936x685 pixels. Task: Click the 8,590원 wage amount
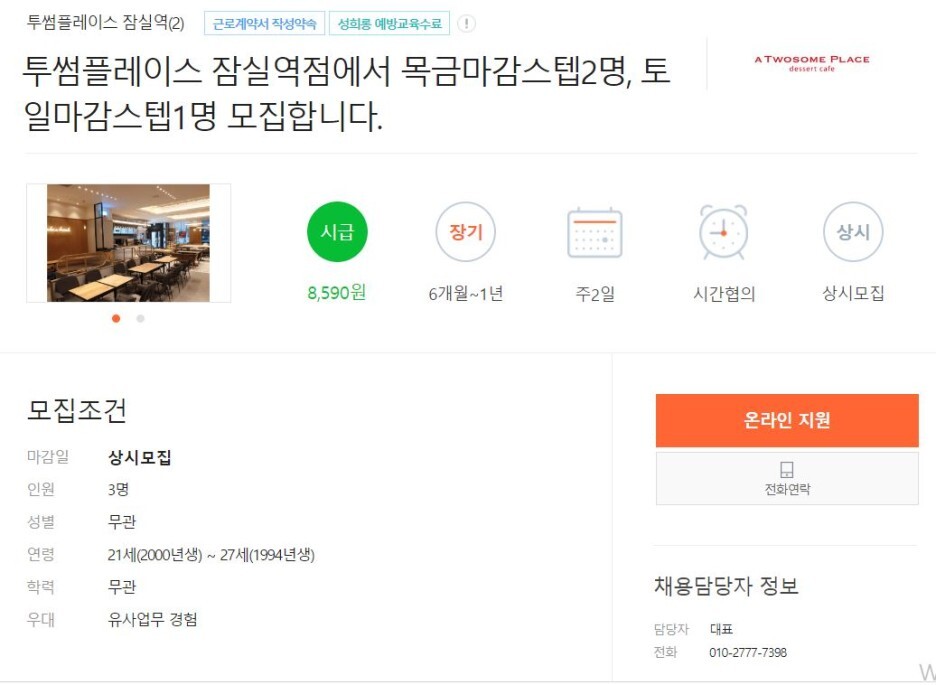pyautogui.click(x=337, y=293)
